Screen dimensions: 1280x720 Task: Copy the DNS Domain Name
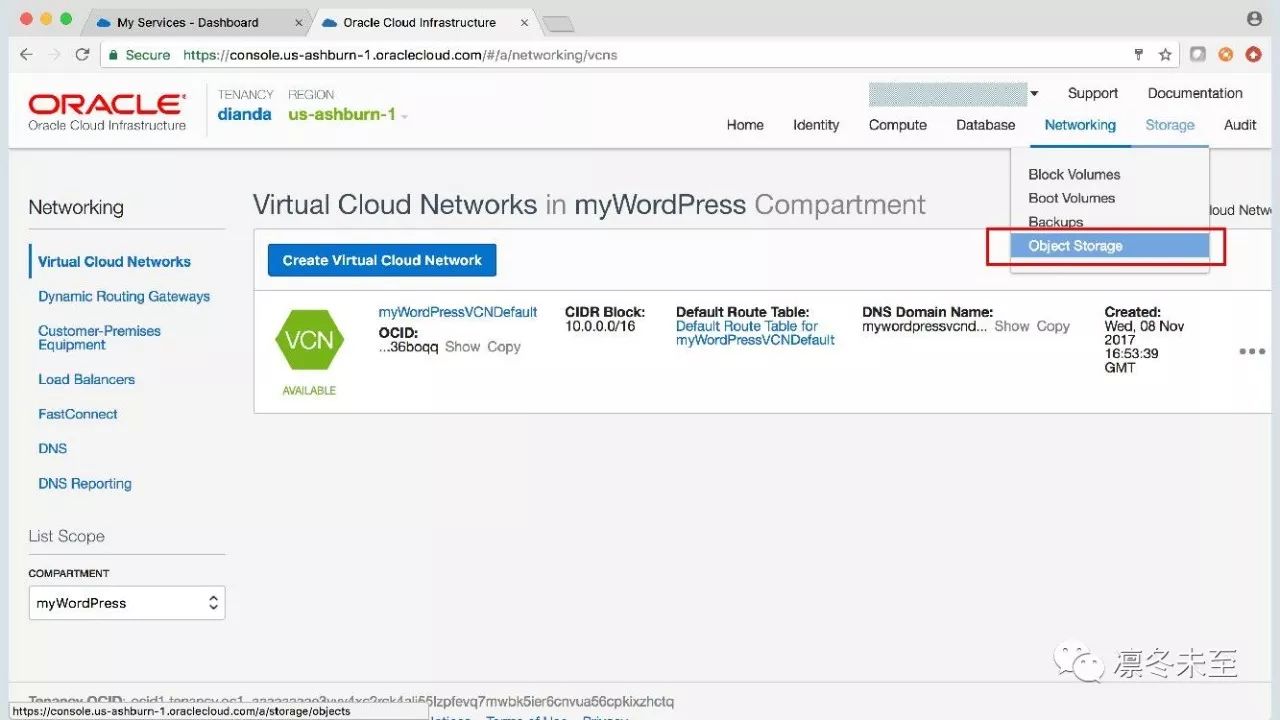(1053, 327)
